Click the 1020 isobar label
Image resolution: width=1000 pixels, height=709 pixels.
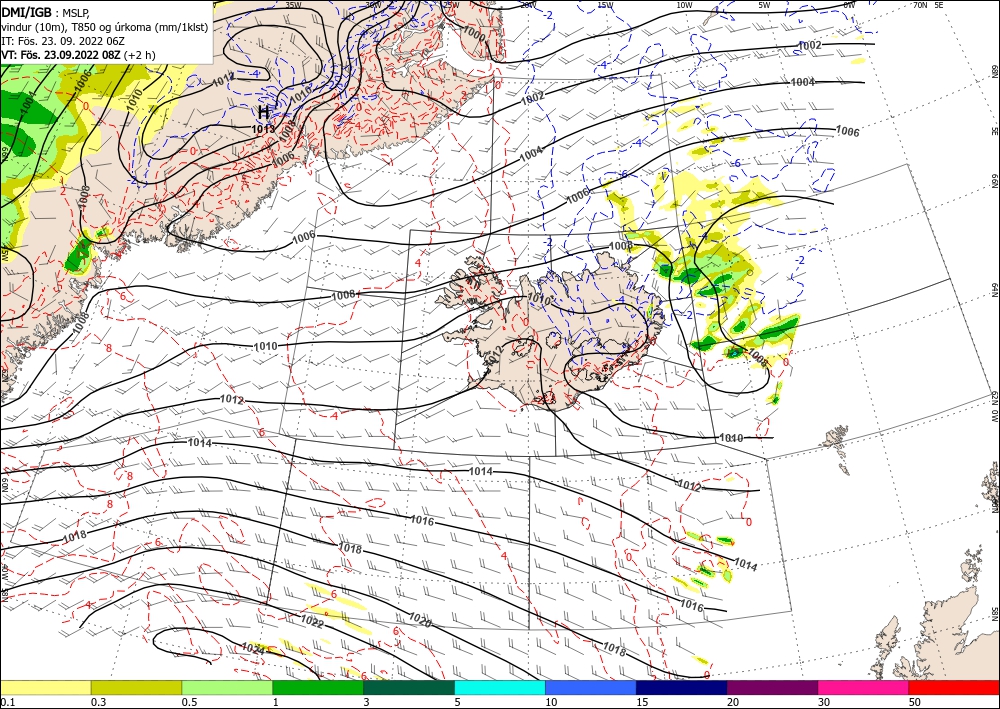pyautogui.click(x=420, y=618)
